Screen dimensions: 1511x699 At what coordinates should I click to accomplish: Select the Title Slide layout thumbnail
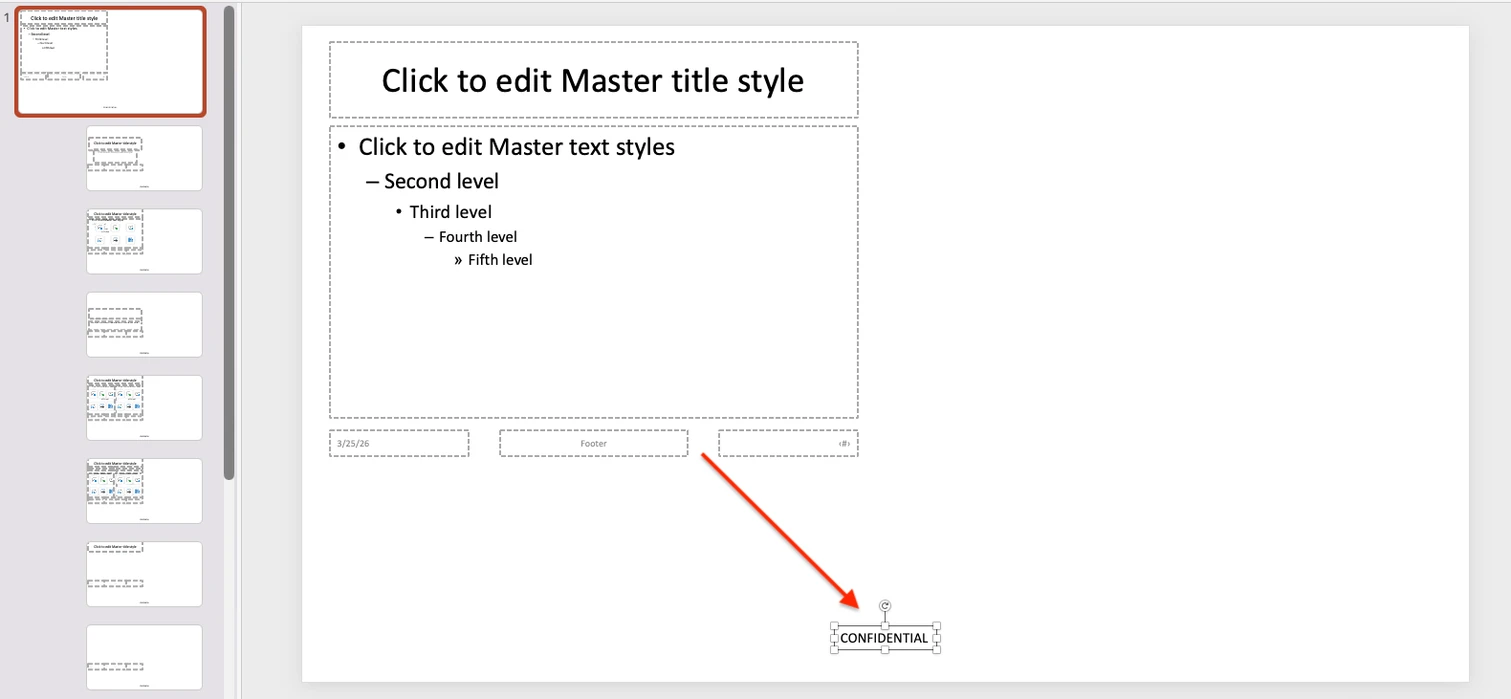click(143, 157)
